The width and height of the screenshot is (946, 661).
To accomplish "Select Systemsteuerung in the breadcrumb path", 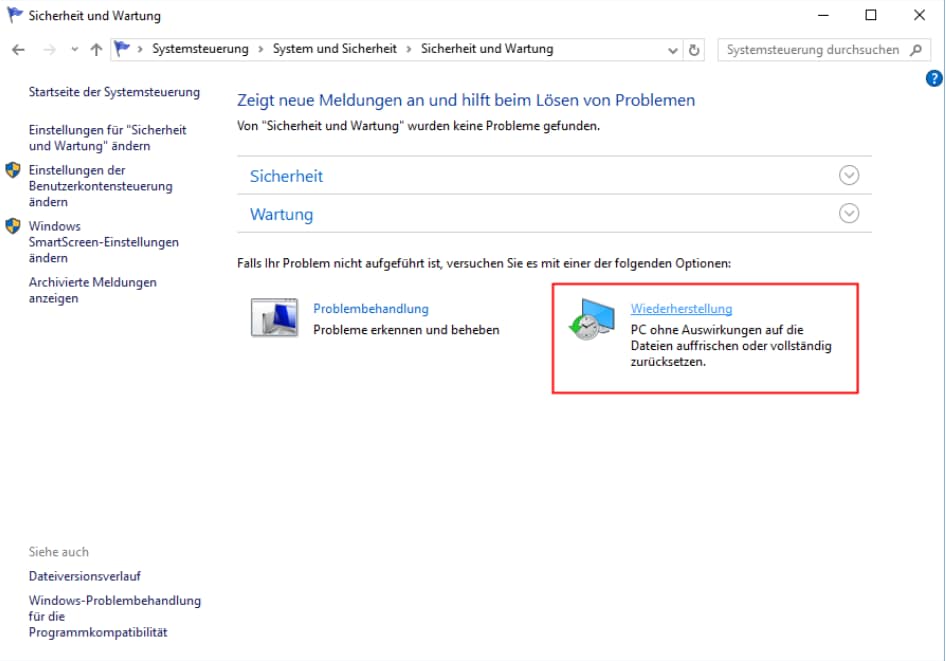I will (x=200, y=49).
